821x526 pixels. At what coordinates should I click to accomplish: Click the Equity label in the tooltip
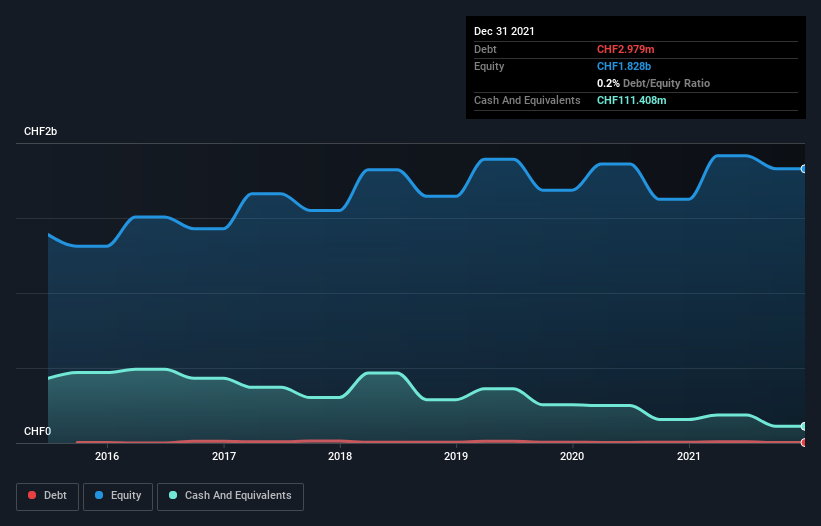coord(489,66)
